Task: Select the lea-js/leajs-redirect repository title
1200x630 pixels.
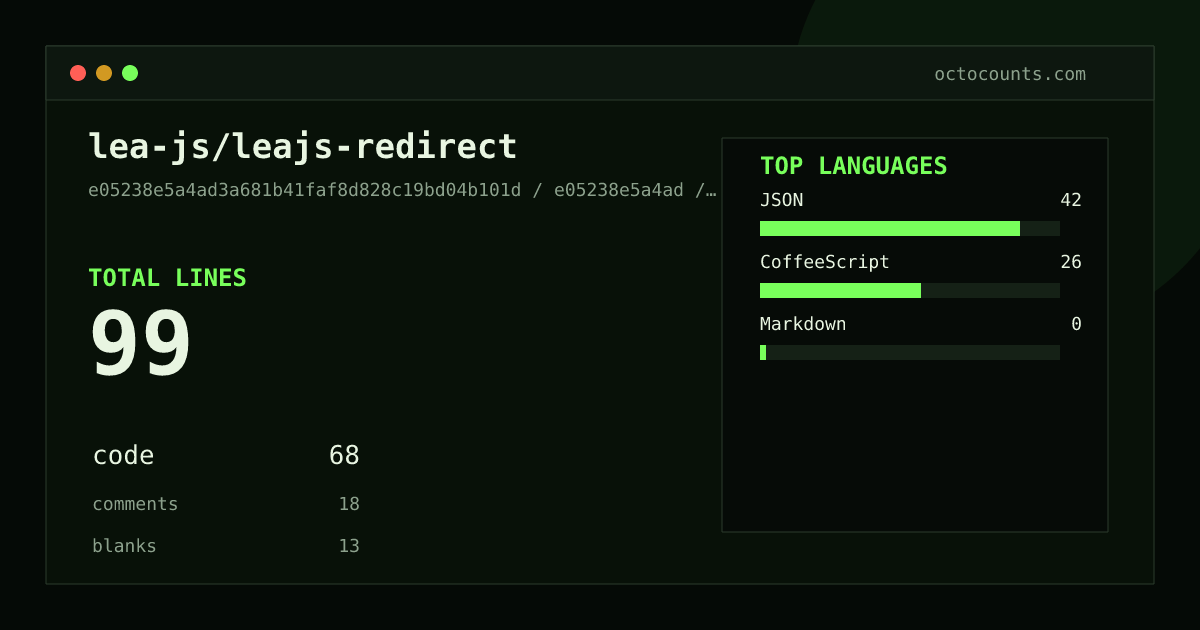Action: 303,147
